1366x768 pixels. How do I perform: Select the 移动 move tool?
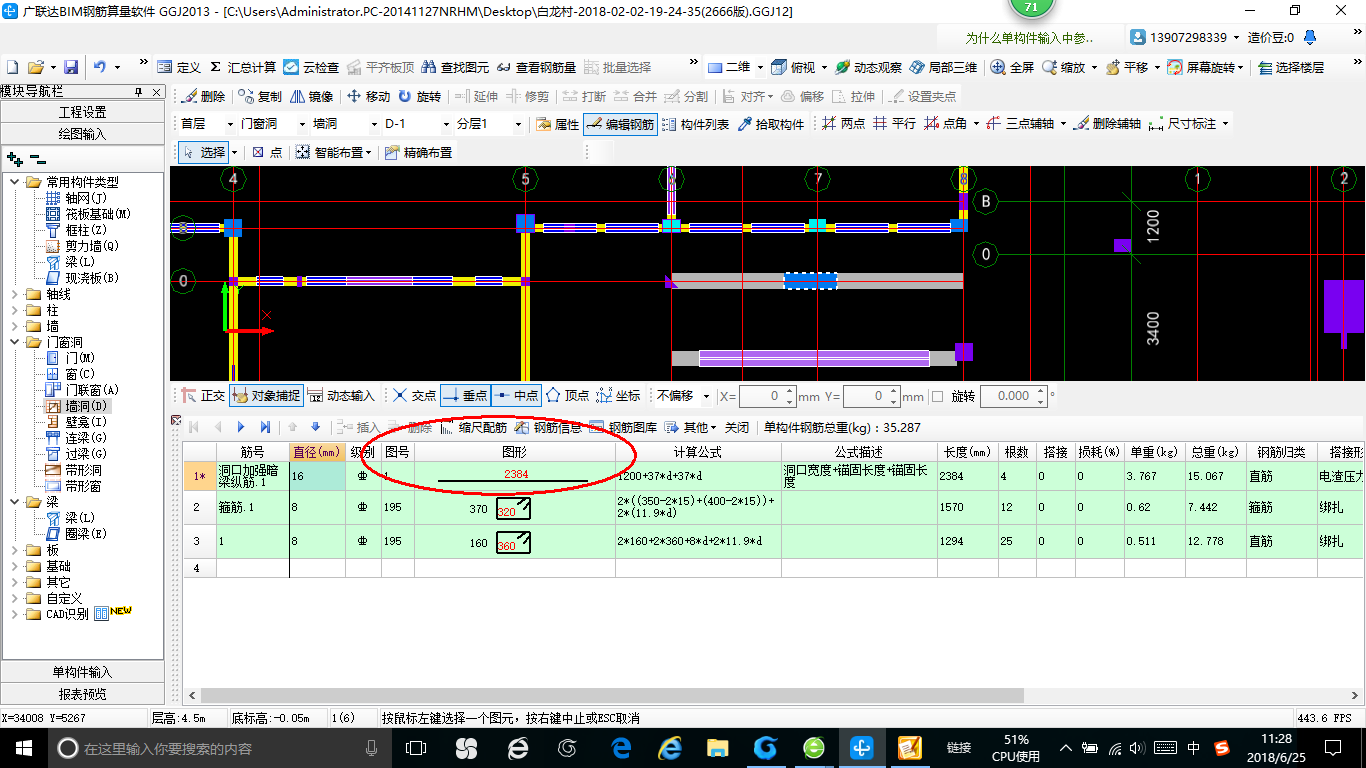[x=368, y=97]
